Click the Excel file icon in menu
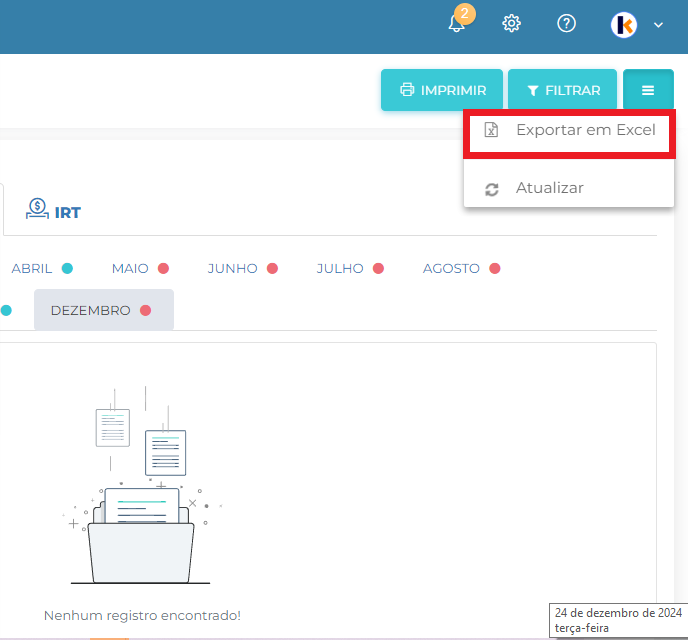The width and height of the screenshot is (688, 640). (491, 130)
